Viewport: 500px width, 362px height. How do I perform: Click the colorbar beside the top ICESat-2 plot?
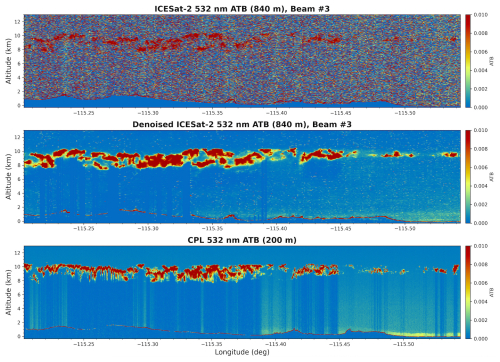(x=468, y=61)
